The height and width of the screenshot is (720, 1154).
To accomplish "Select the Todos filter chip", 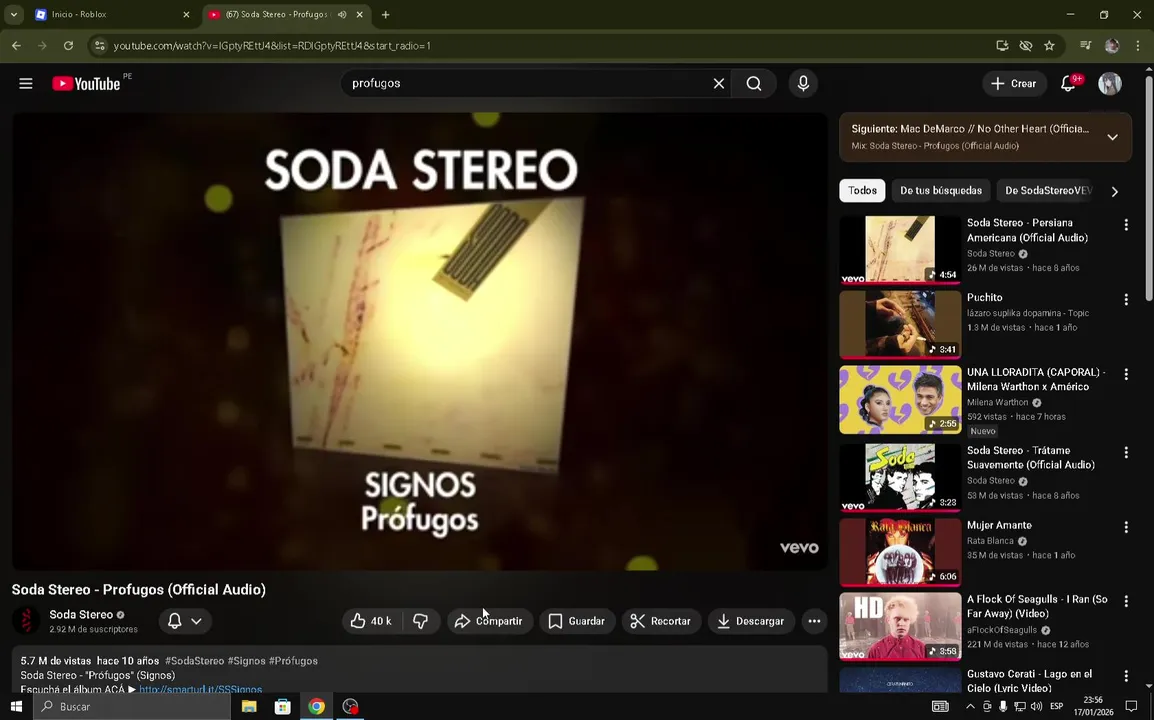I will (x=862, y=191).
